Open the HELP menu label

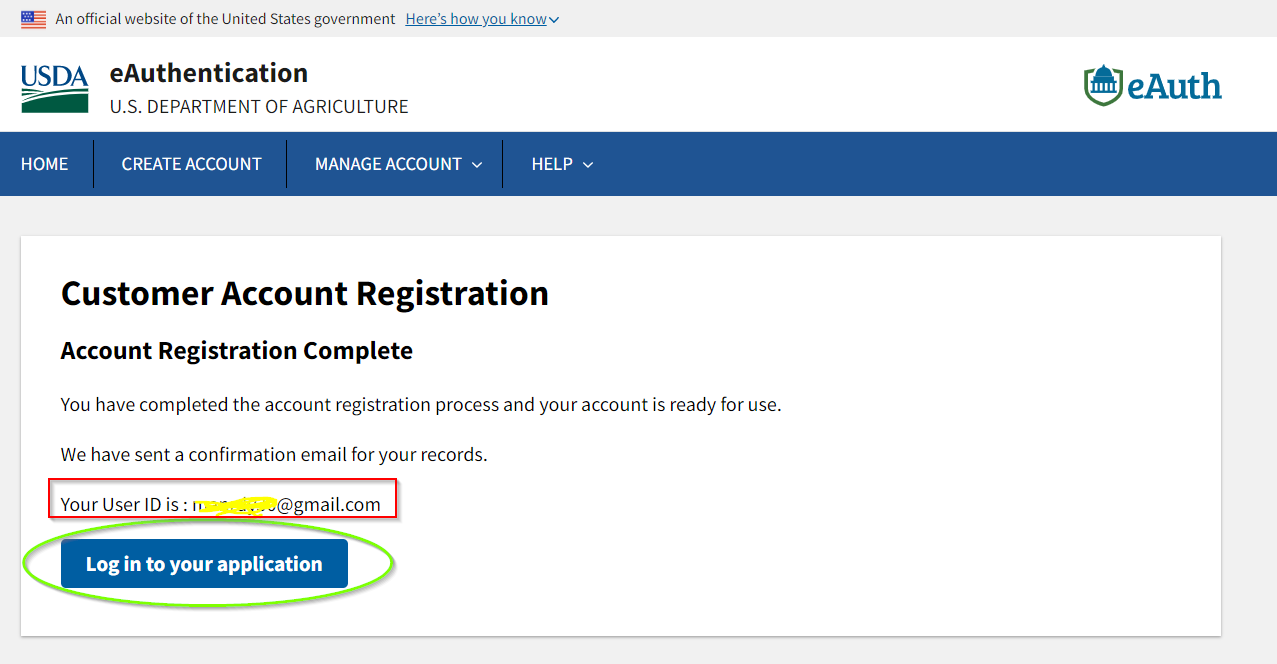[552, 164]
